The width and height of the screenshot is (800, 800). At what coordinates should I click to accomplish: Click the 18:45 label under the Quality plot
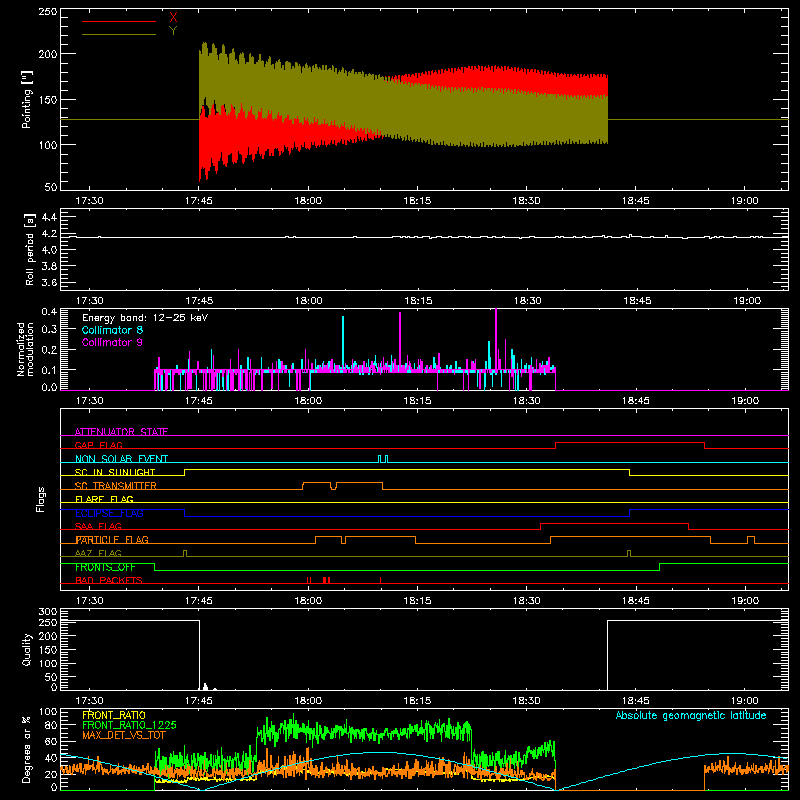click(636, 701)
